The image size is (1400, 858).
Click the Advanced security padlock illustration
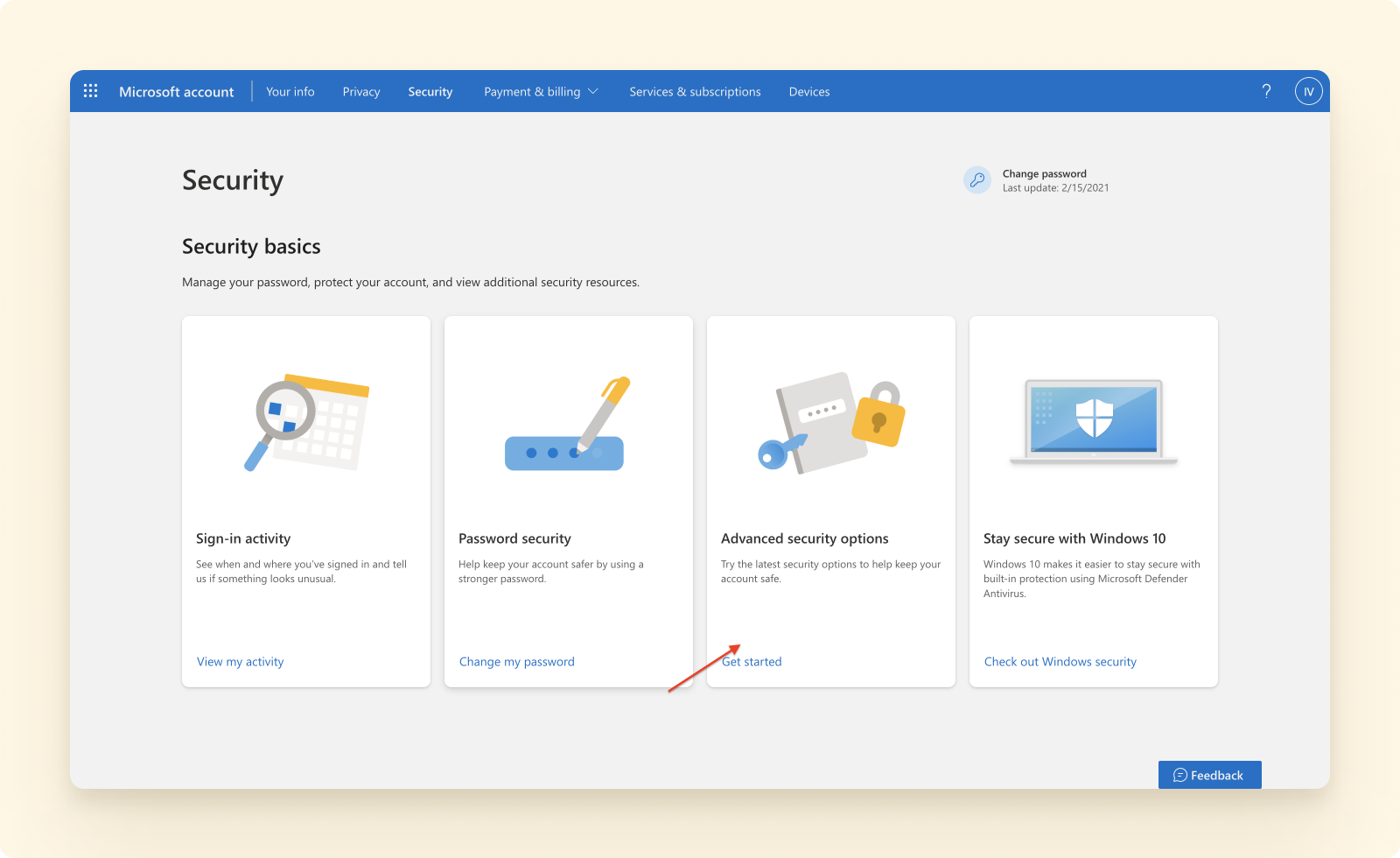(831, 424)
